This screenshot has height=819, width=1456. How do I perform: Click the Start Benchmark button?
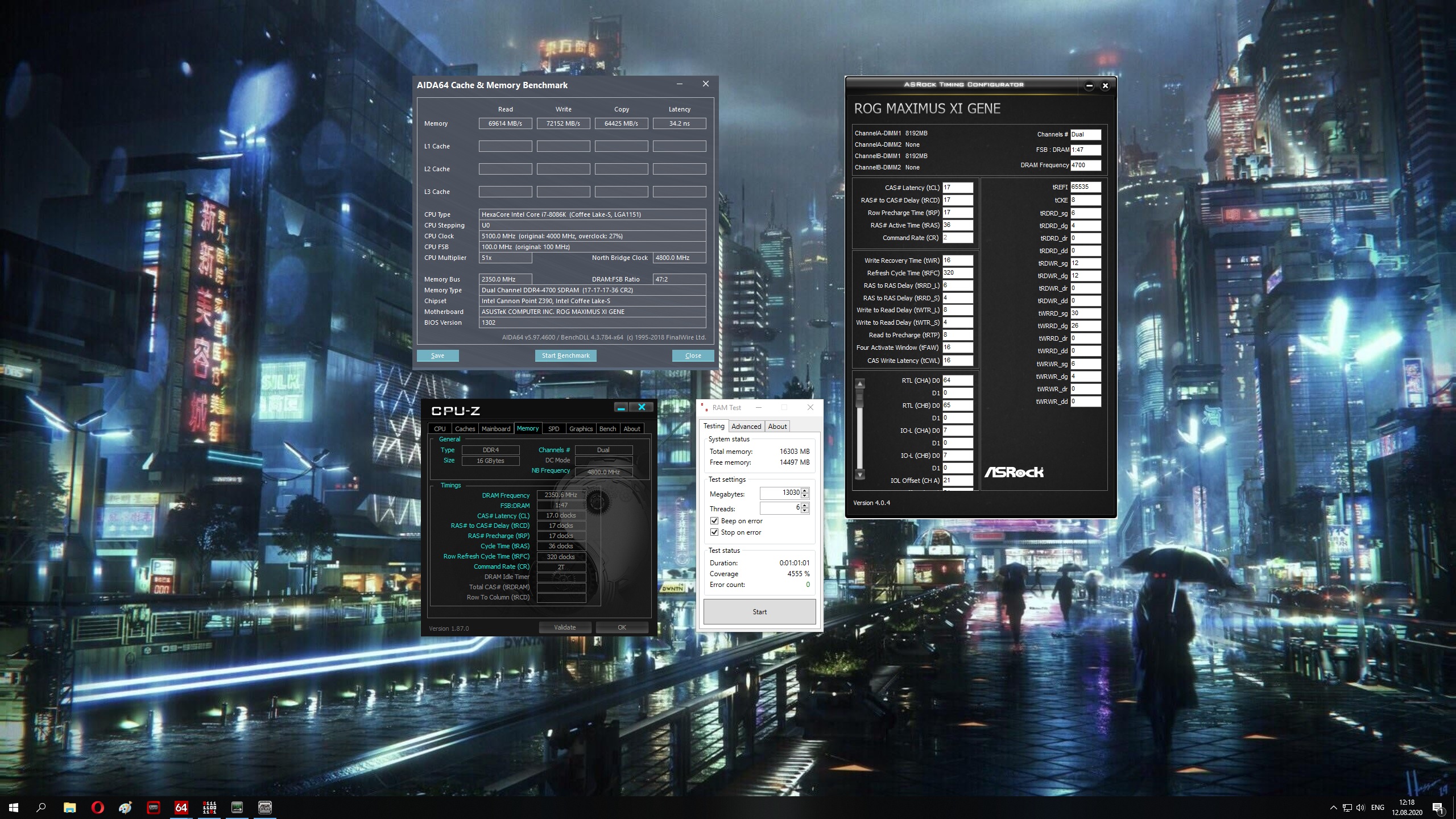coord(565,355)
